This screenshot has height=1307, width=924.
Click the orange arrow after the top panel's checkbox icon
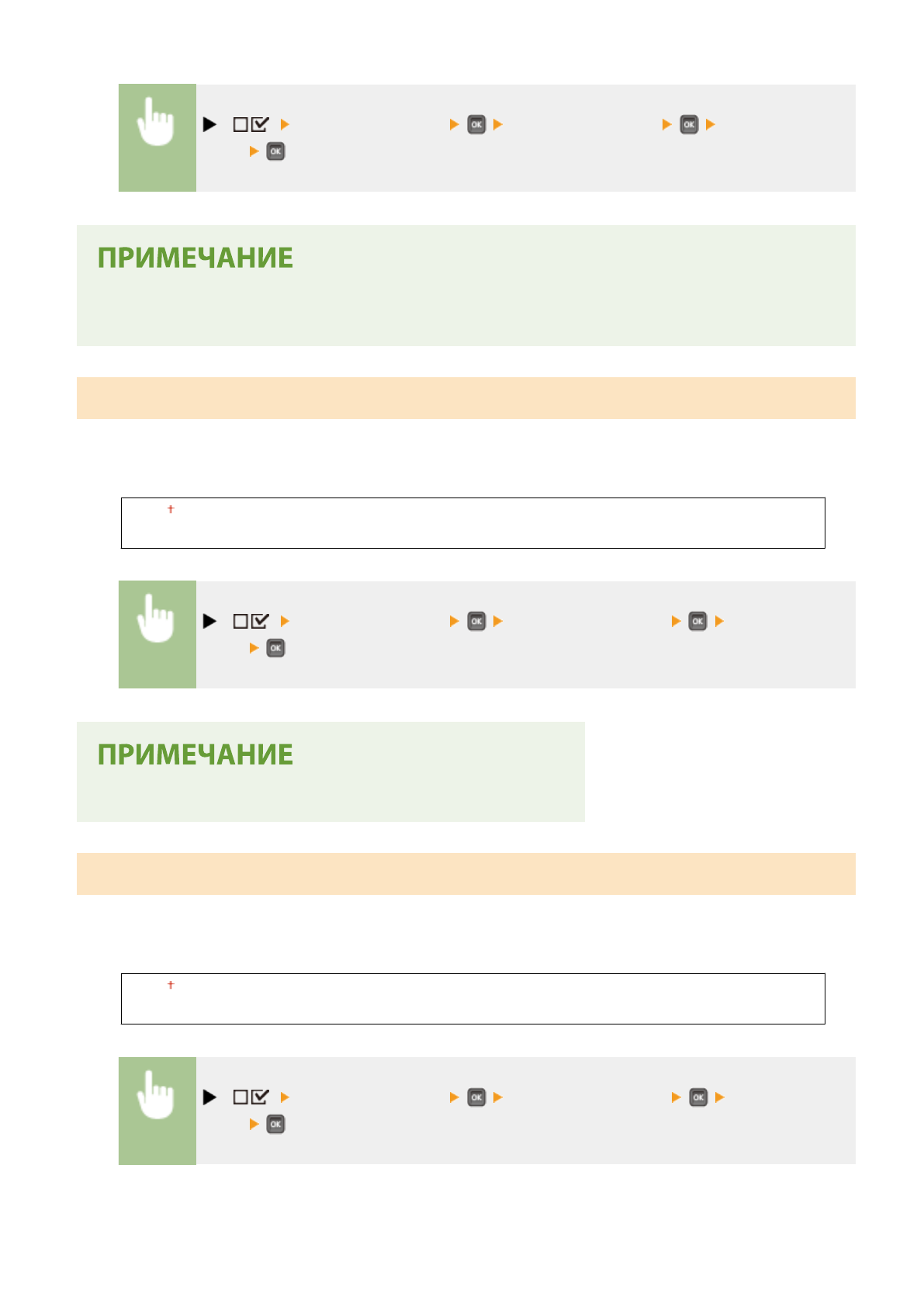tap(285, 124)
